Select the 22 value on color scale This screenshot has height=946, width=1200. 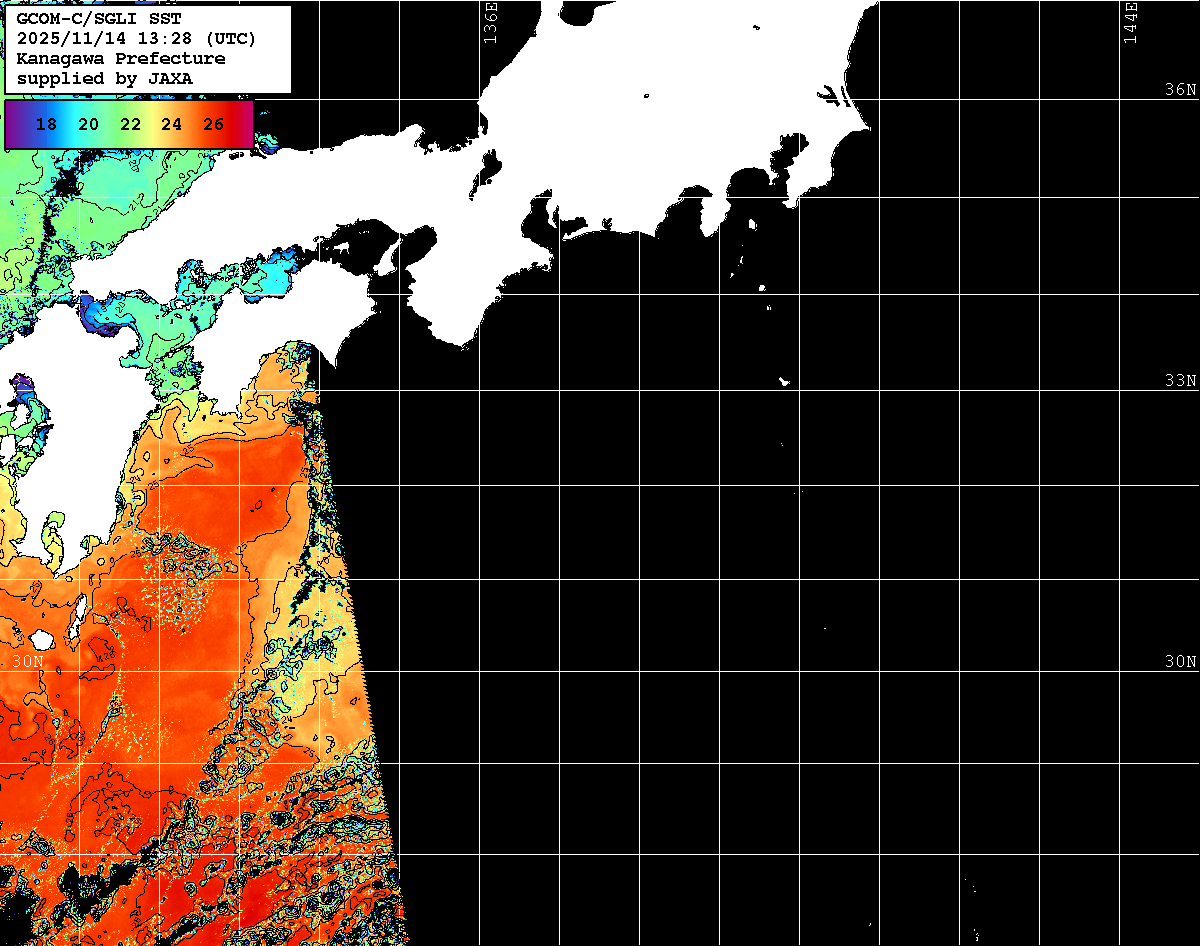pyautogui.click(x=130, y=125)
